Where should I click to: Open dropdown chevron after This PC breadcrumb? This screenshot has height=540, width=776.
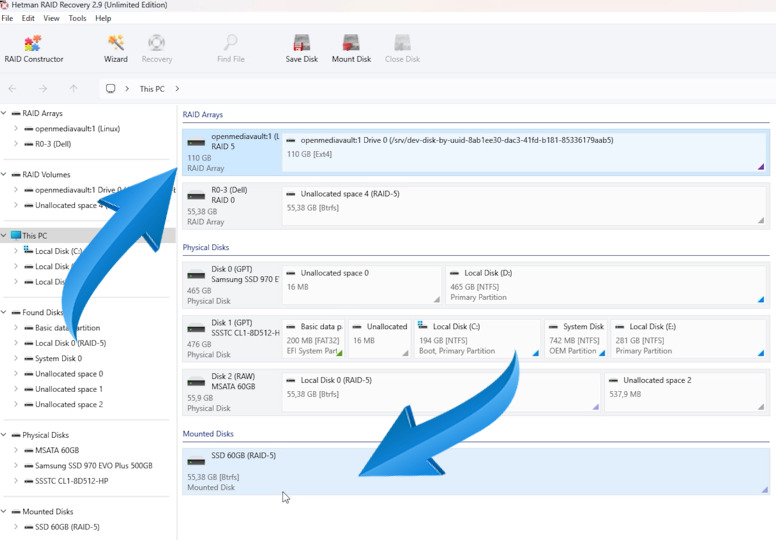[177, 89]
